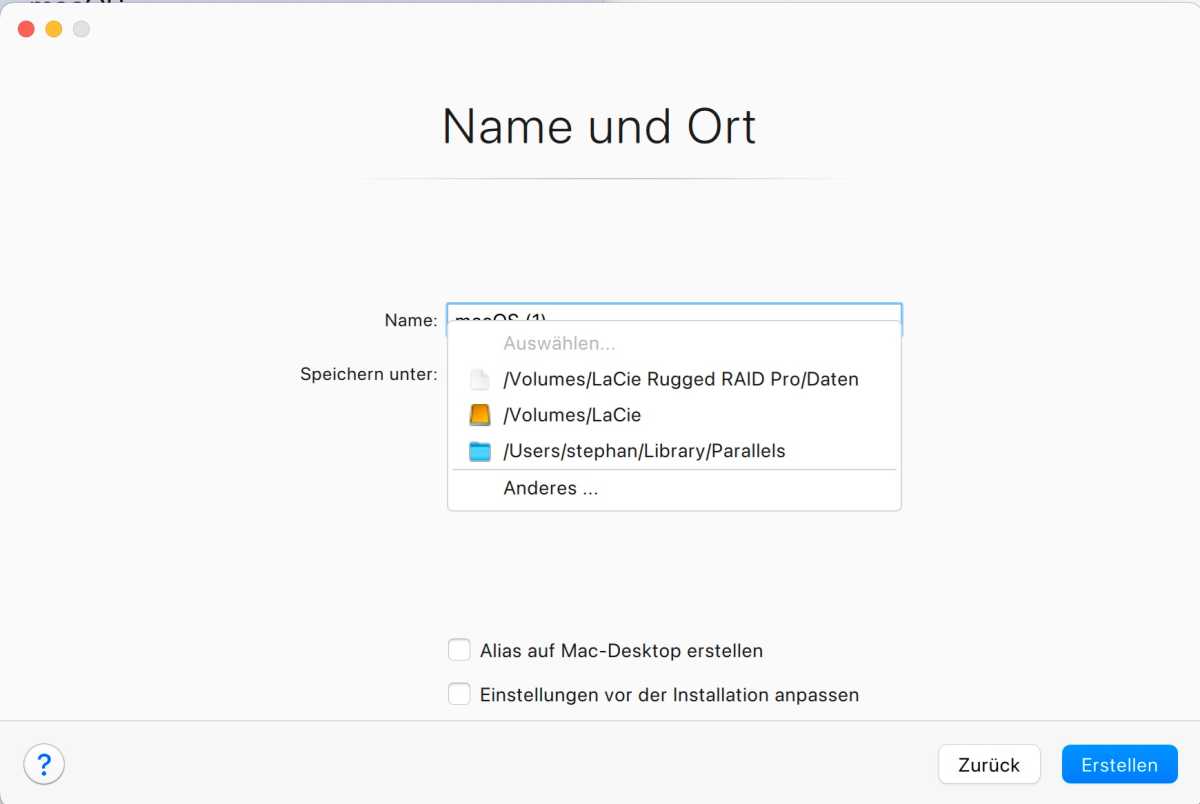Click the gray zoom window button
The height and width of the screenshot is (804, 1200).
tap(82, 29)
